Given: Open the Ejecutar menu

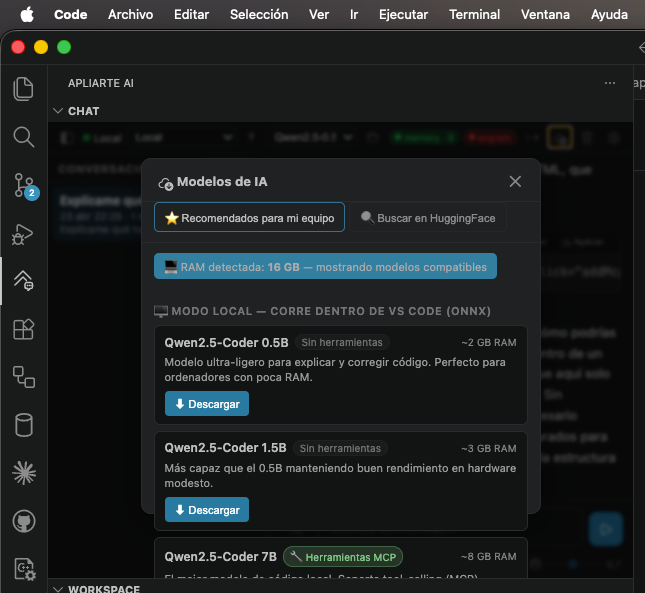Looking at the screenshot, I should pyautogui.click(x=403, y=14).
